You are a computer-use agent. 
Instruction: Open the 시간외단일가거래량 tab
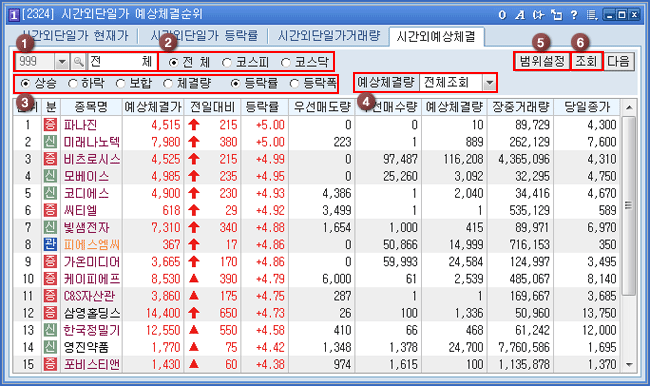click(x=329, y=36)
